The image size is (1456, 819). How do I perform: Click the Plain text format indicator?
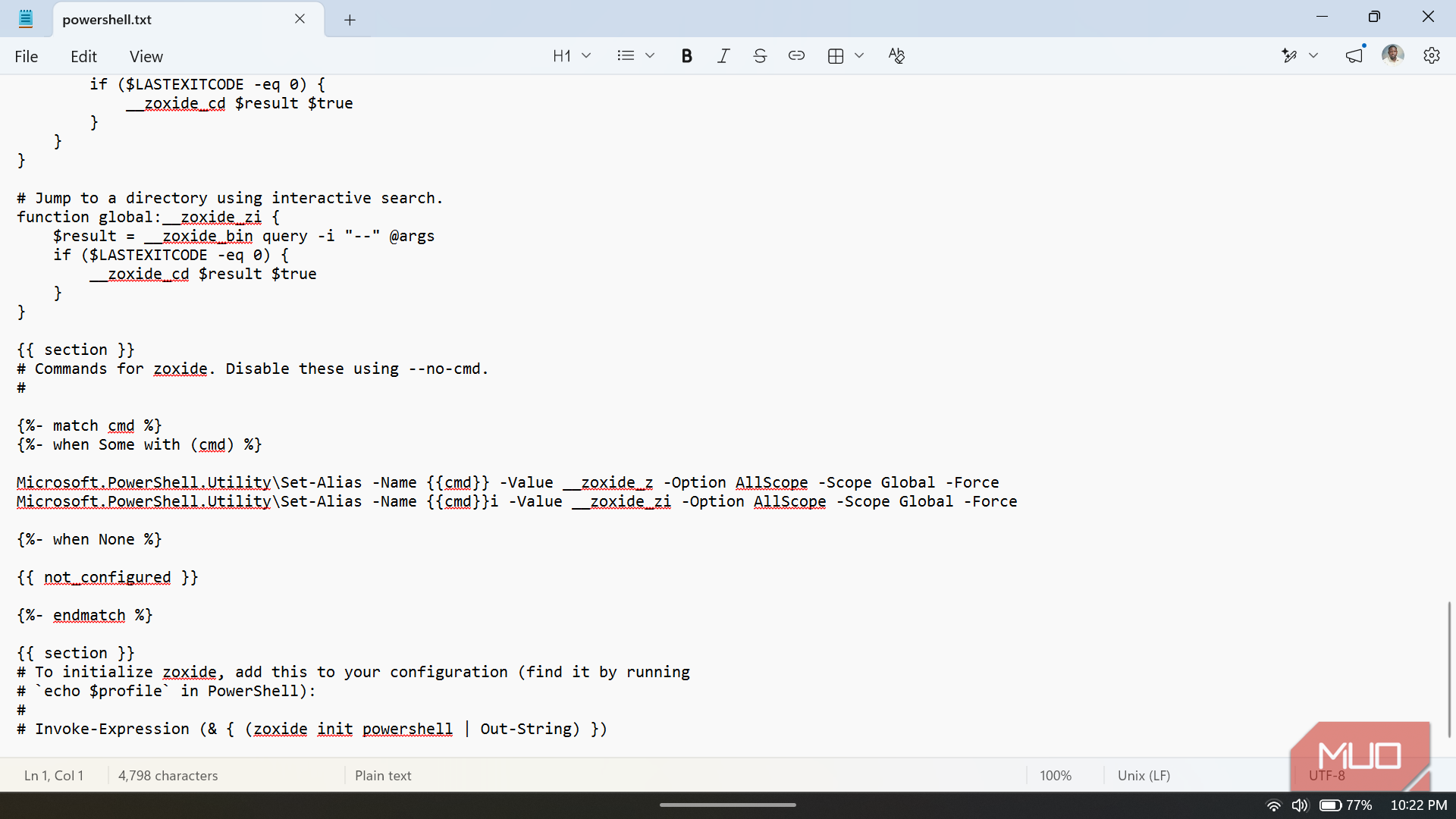[383, 776]
